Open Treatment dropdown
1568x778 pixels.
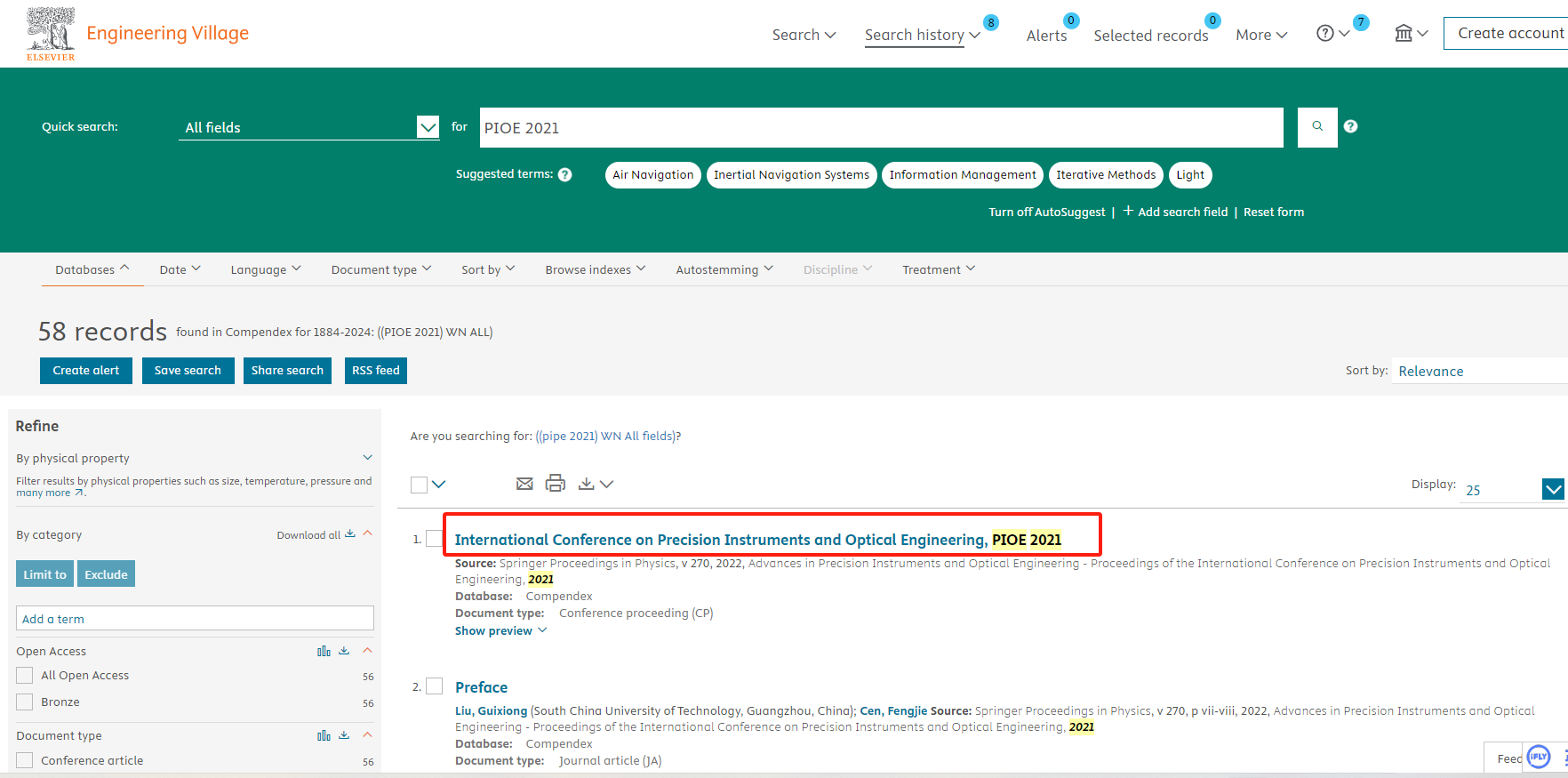coord(939,269)
